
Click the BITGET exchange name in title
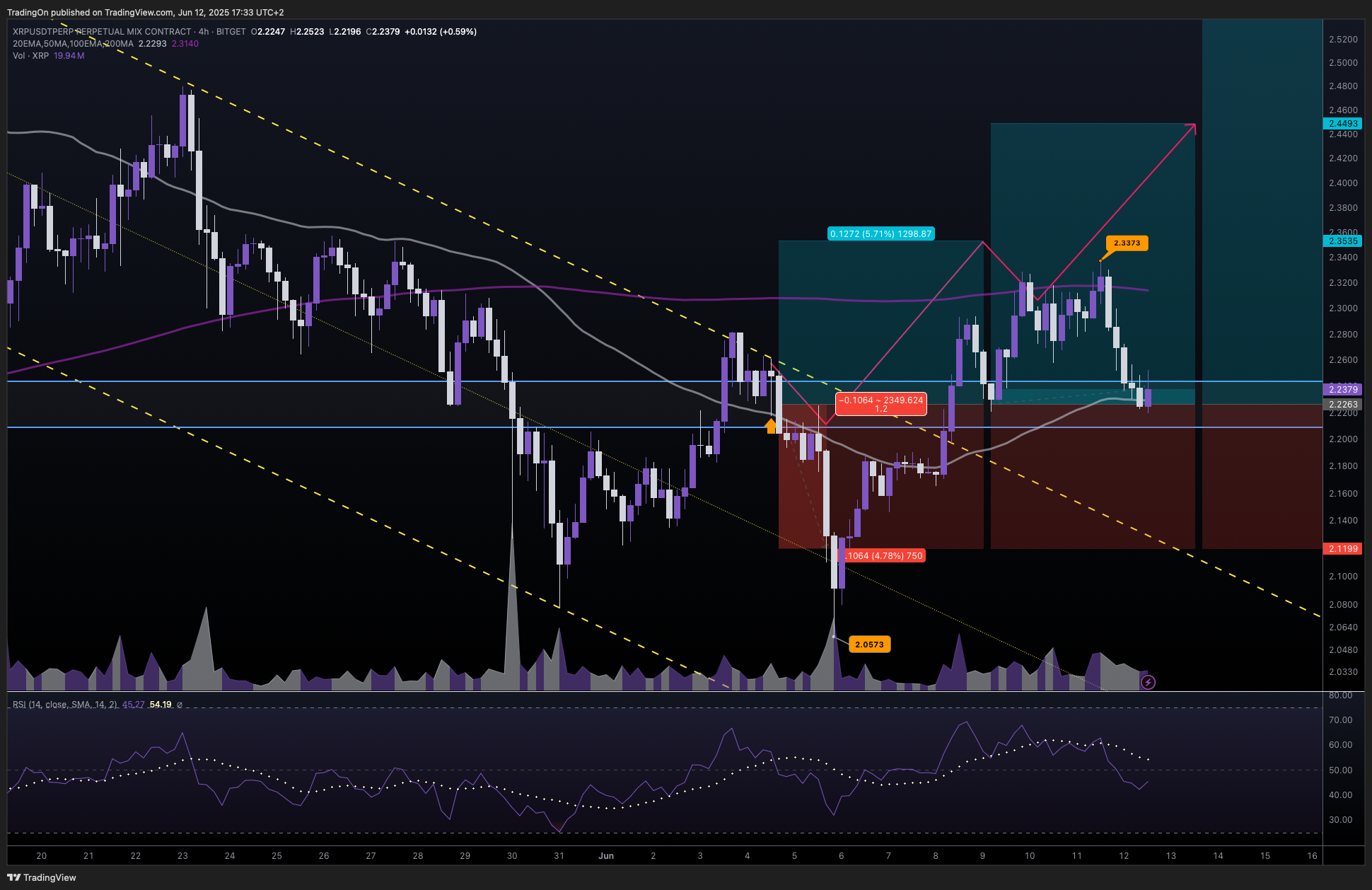click(231, 32)
